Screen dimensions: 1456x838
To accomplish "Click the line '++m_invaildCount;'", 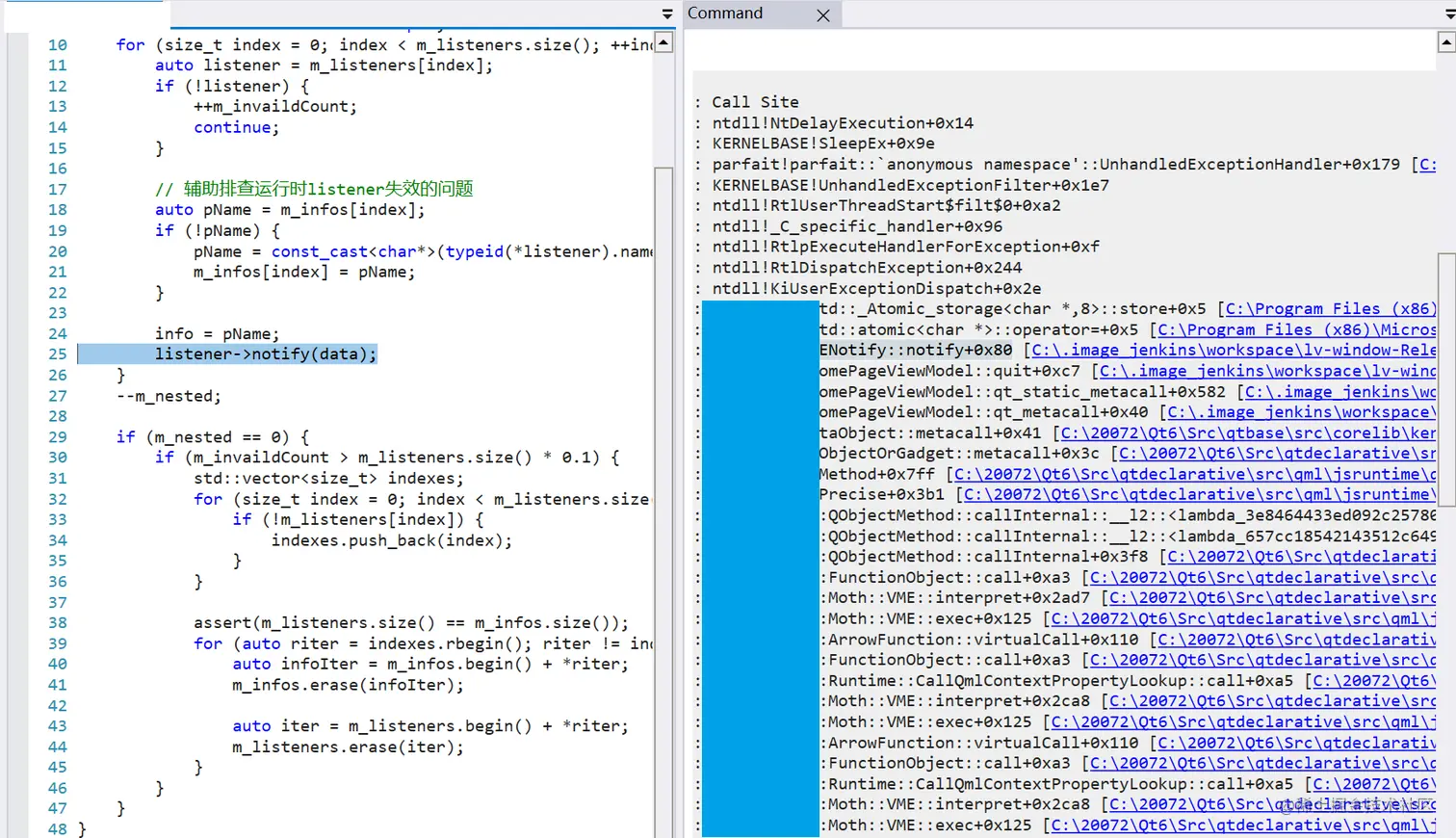I will tap(275, 106).
